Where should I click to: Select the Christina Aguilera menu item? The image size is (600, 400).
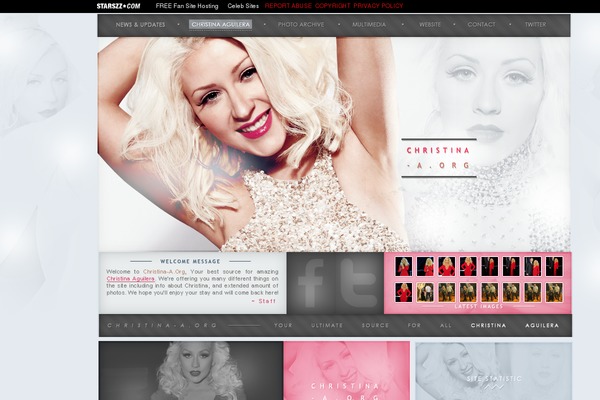click(220, 24)
